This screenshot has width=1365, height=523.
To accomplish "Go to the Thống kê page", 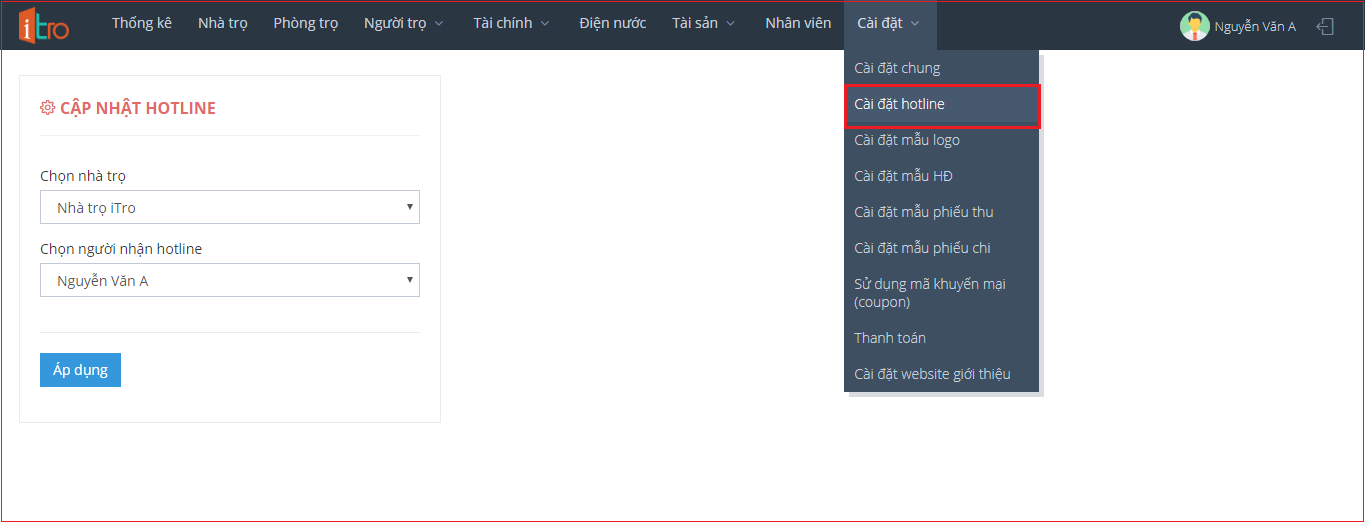I will click(x=141, y=23).
